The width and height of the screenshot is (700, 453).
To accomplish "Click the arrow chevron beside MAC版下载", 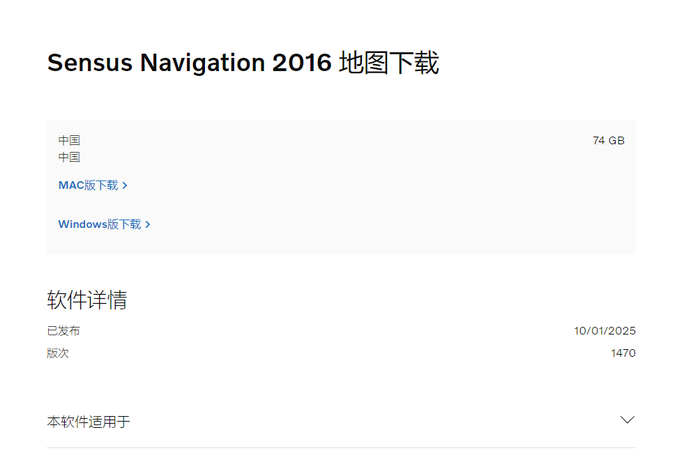I will click(x=125, y=186).
